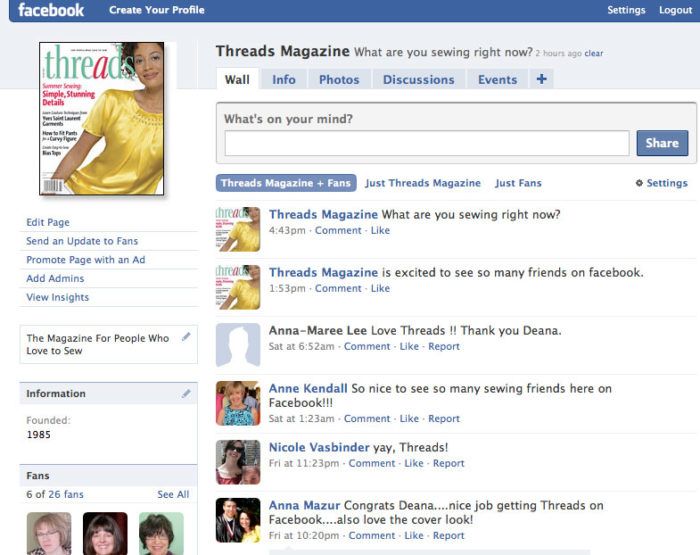Open the Info tab

point(284,79)
